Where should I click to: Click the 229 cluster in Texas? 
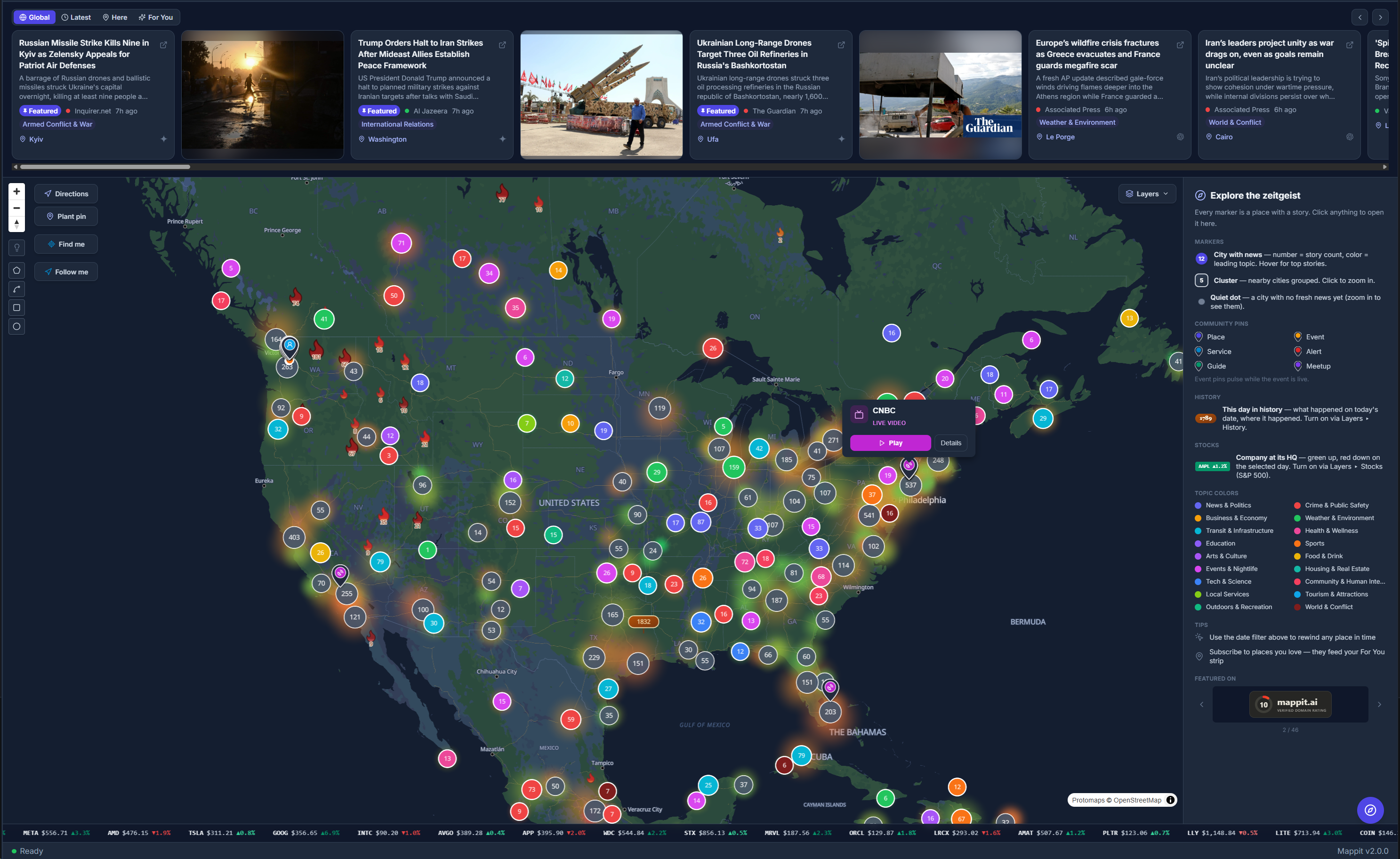coord(594,658)
